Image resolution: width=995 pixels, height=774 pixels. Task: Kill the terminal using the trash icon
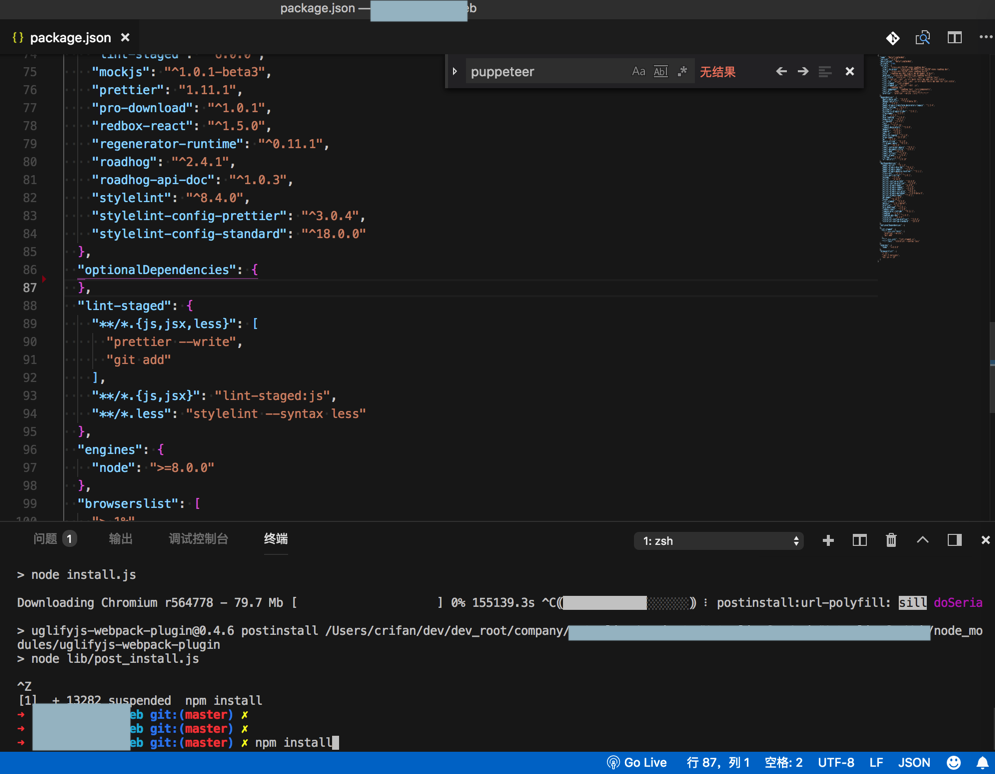(x=891, y=541)
